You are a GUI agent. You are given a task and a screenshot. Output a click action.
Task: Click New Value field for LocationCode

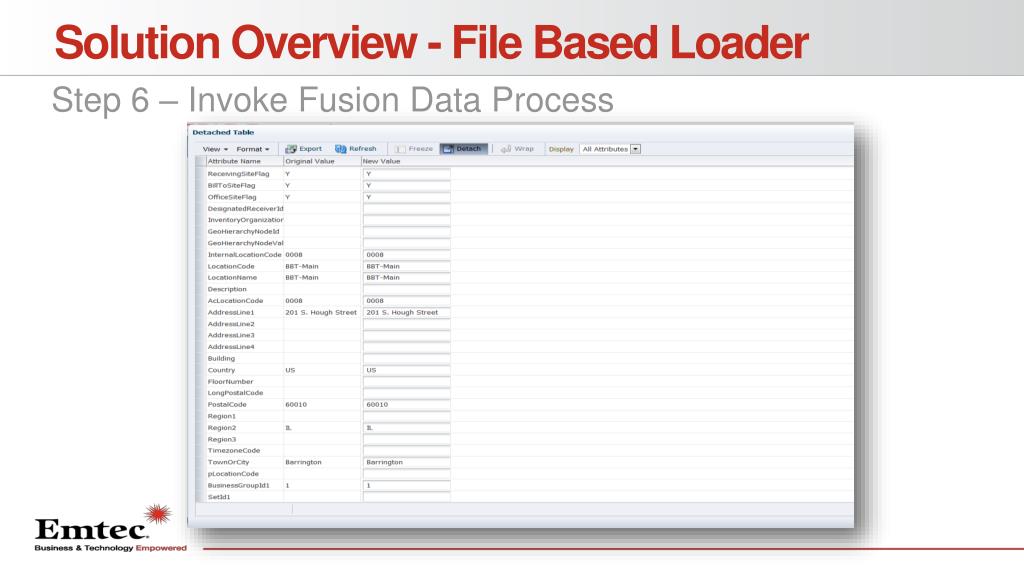tap(406, 266)
